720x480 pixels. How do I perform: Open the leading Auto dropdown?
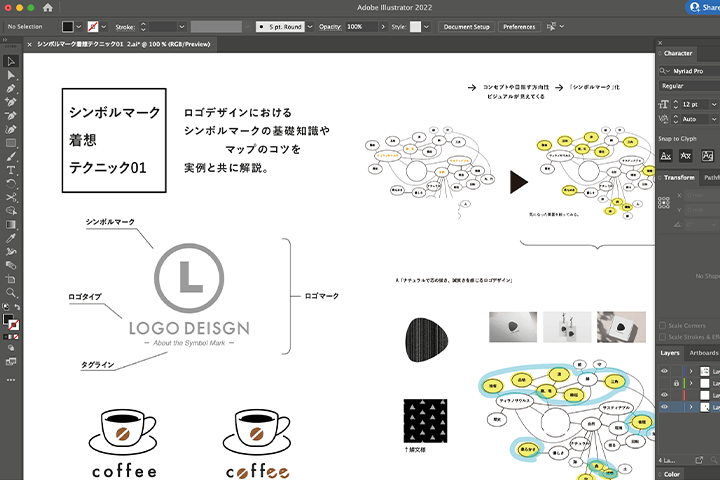[714, 119]
